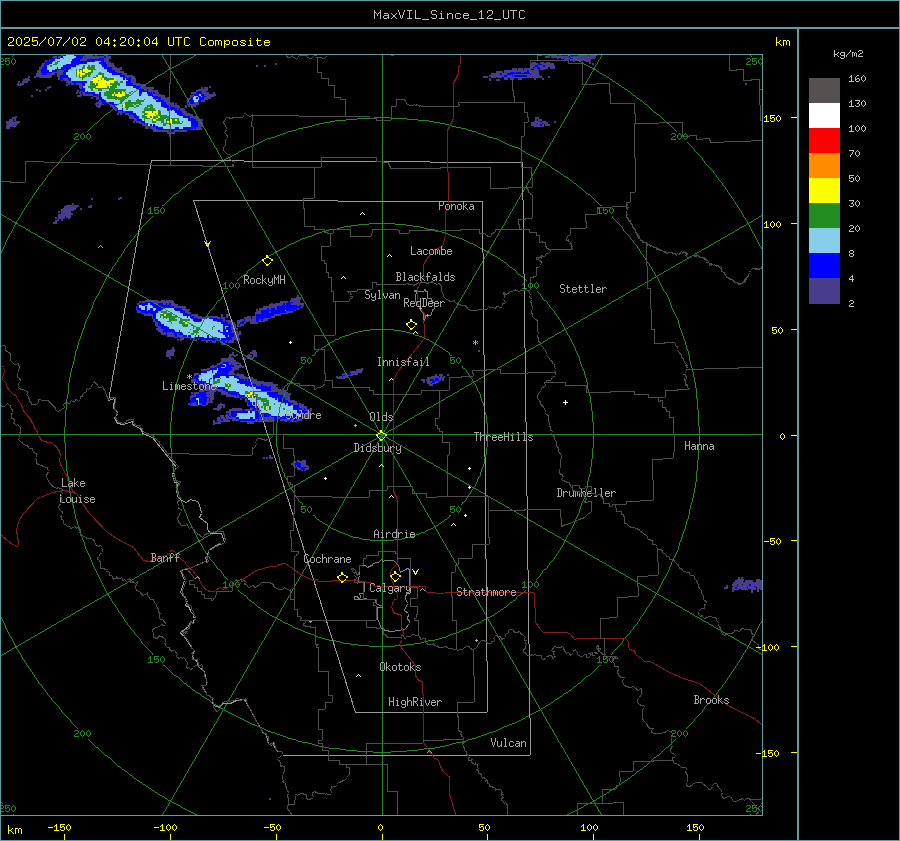
Task: Click the Innisfail city label
Action: coord(403,362)
